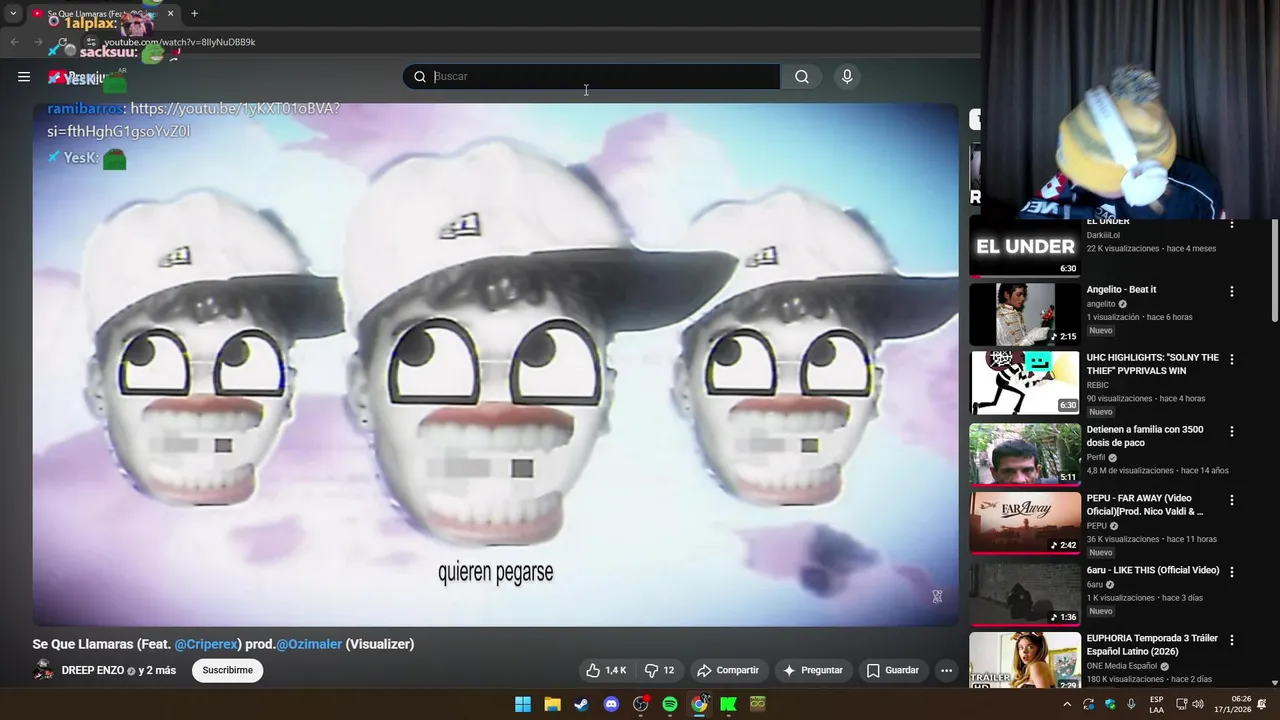
Task: Click the browser forward arrow
Action: 38,42
